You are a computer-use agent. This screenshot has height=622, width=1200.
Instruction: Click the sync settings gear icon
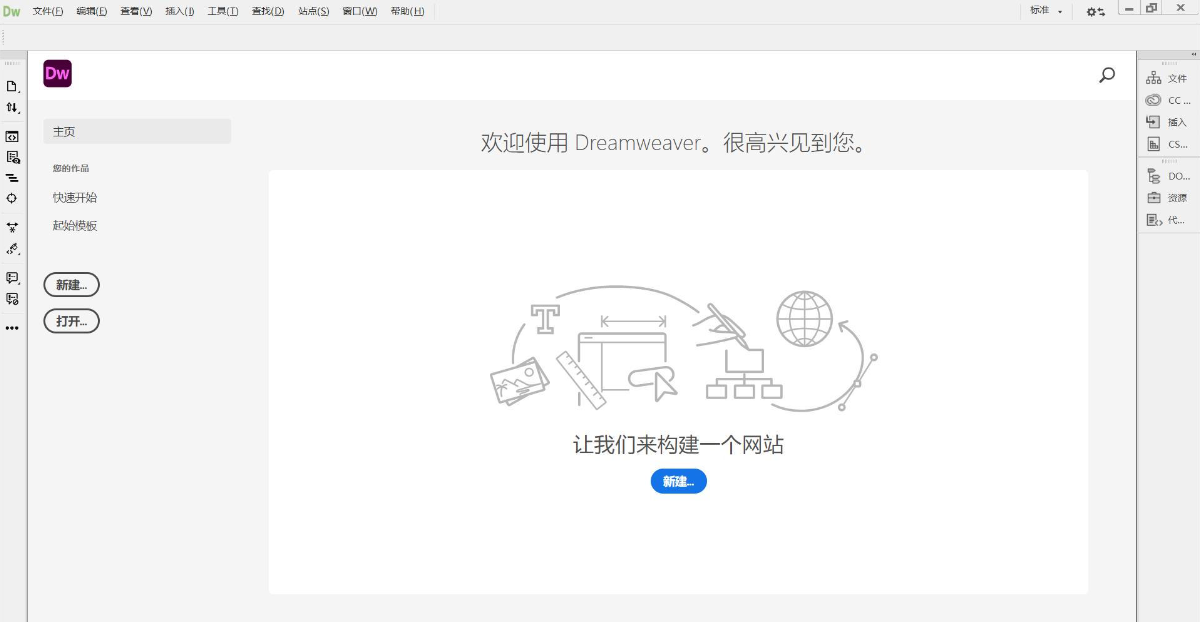tap(1096, 11)
